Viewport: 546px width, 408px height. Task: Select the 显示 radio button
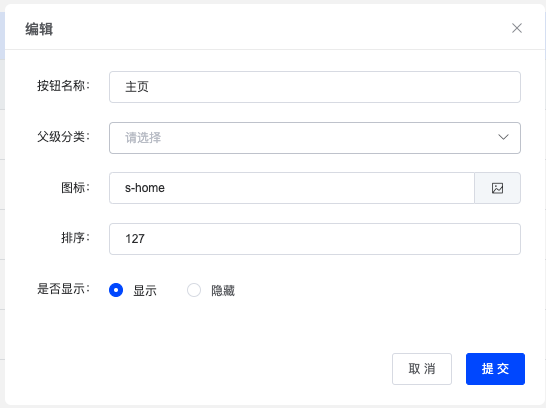pos(116,290)
